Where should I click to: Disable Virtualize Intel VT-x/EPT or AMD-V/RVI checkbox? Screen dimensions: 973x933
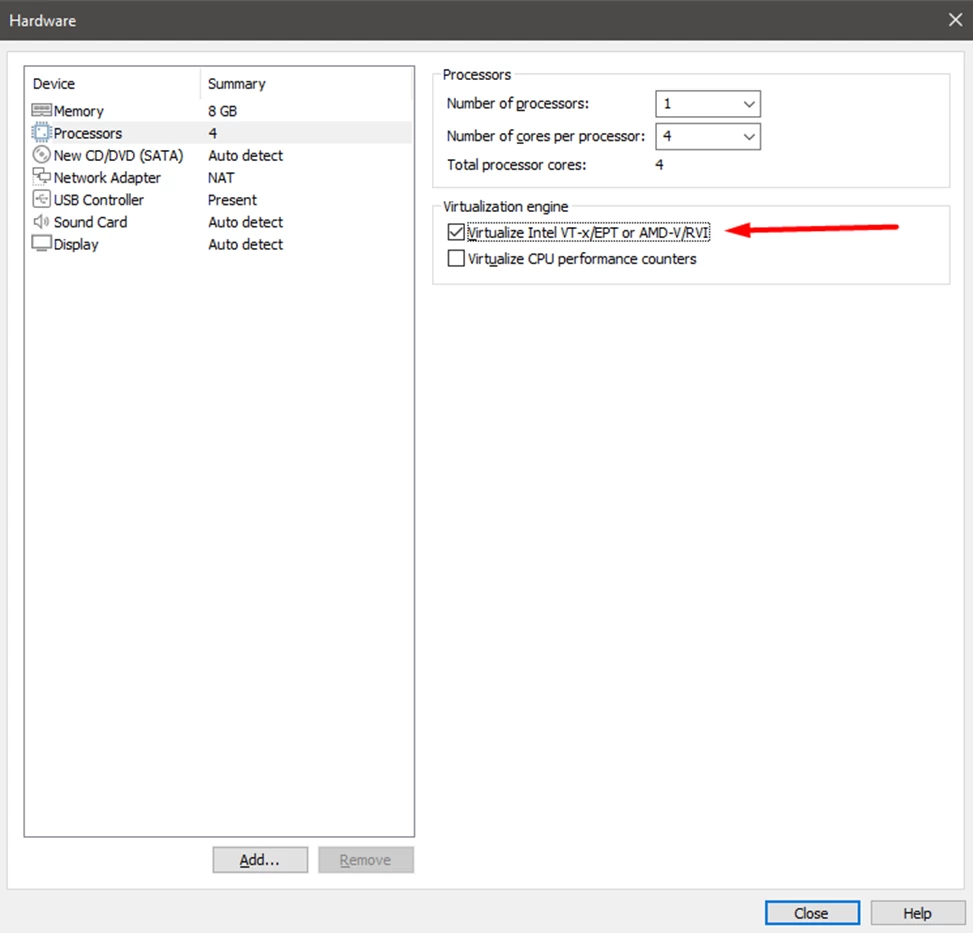pyautogui.click(x=457, y=233)
